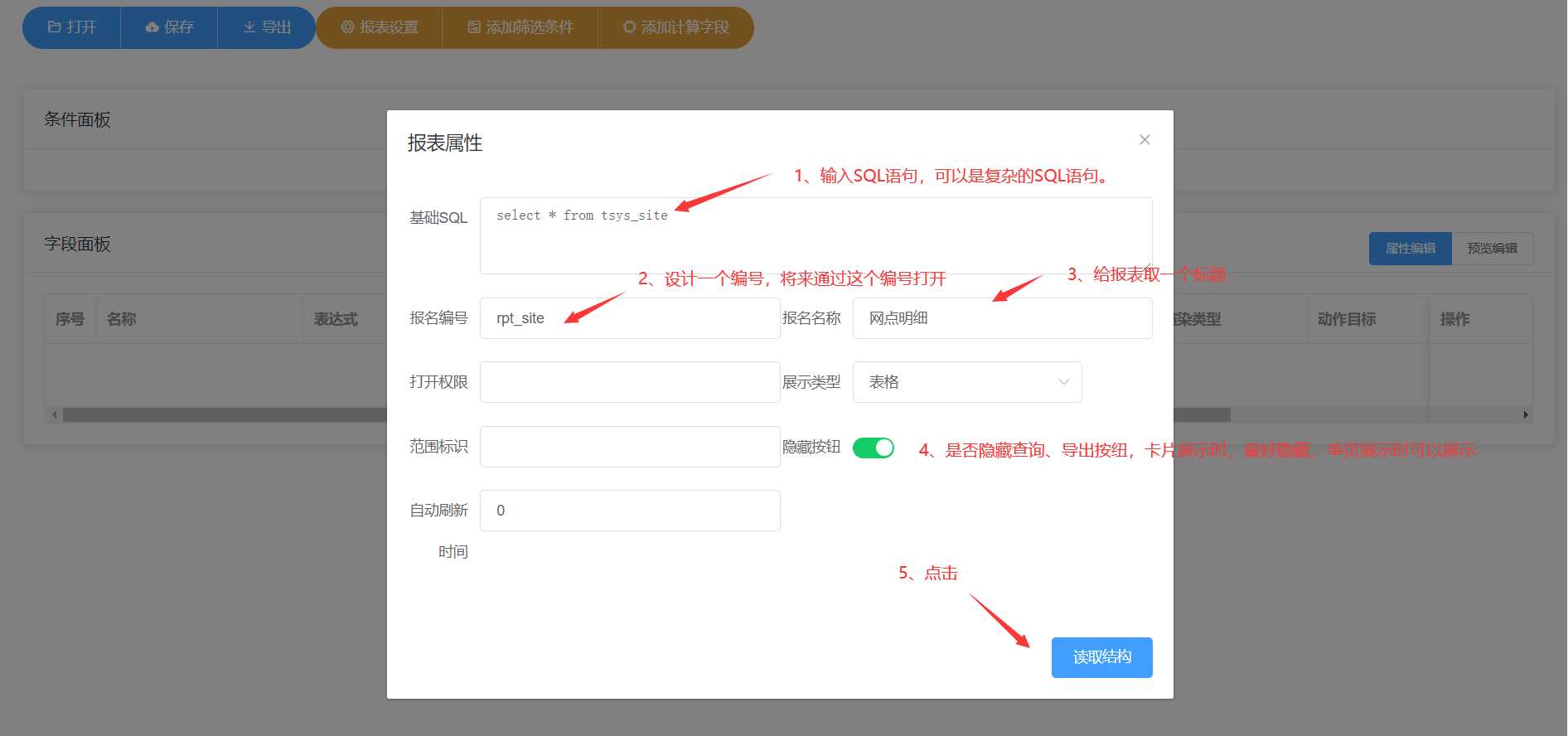Viewport: 1568px width, 736px height.
Task: Click the 读取结构 button
Action: (x=1102, y=657)
